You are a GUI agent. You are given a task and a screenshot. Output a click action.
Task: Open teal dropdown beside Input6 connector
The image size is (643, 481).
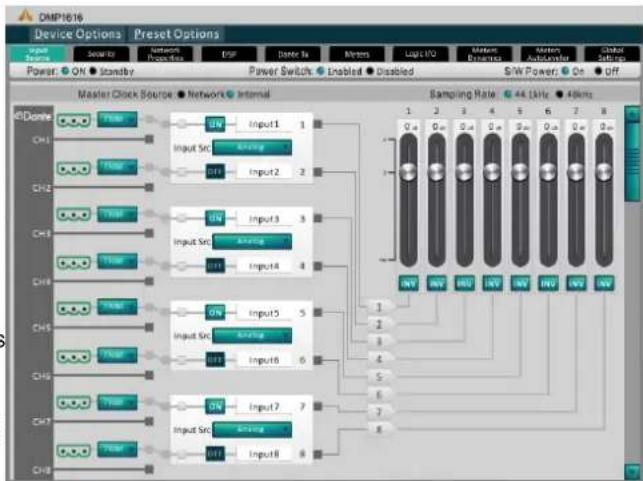[x=117, y=355]
